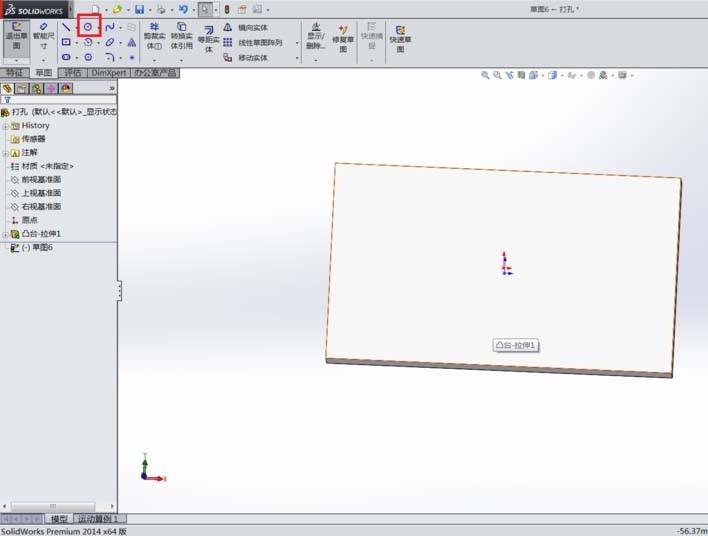This screenshot has width=708, height=536.
Task: Open the Spline tool dropdown arrow
Action: 121,28
